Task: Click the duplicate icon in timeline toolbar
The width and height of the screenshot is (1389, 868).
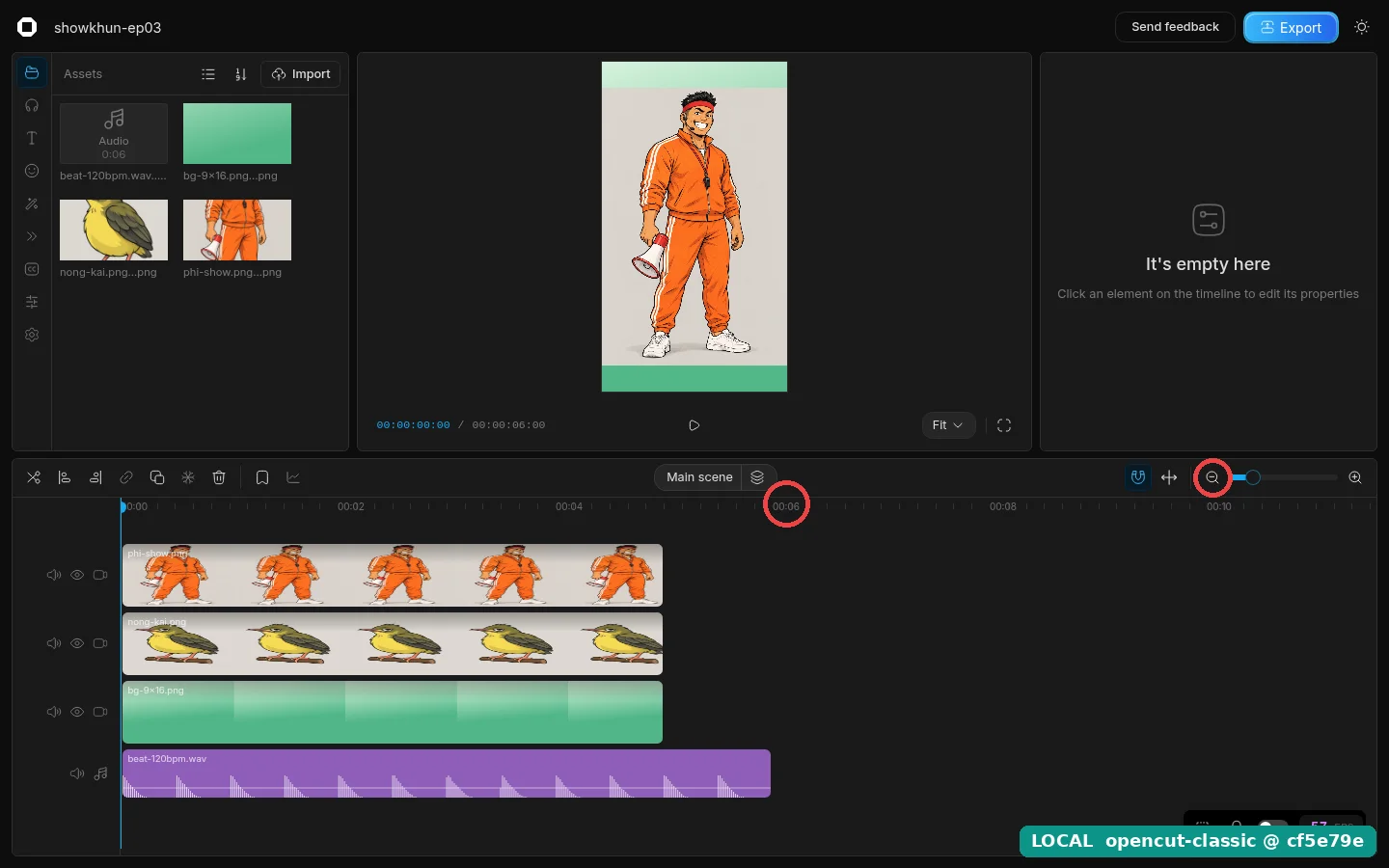Action: (157, 477)
